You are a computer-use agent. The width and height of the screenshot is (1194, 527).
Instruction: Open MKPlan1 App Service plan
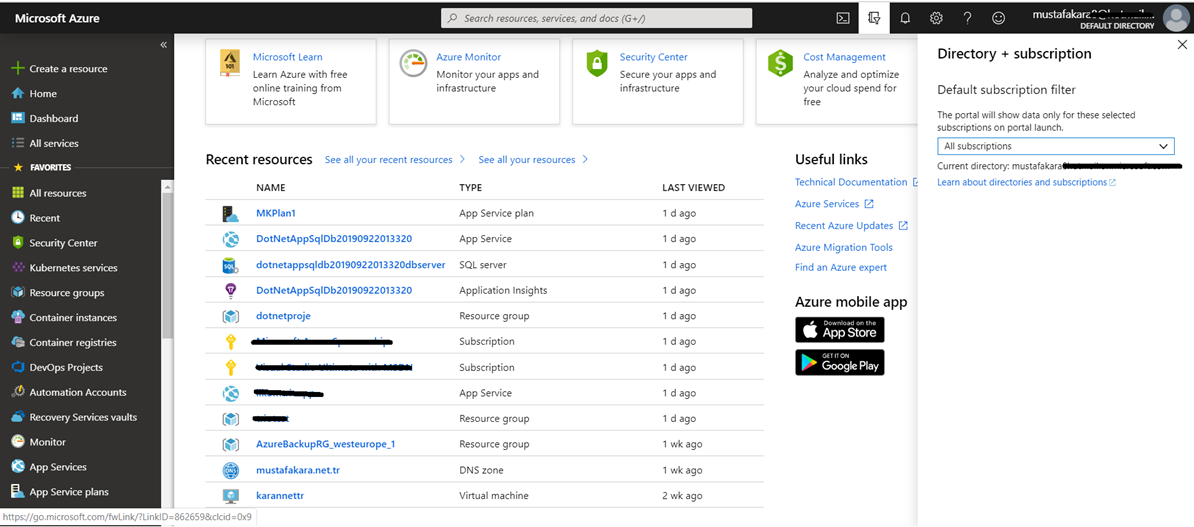coord(276,213)
